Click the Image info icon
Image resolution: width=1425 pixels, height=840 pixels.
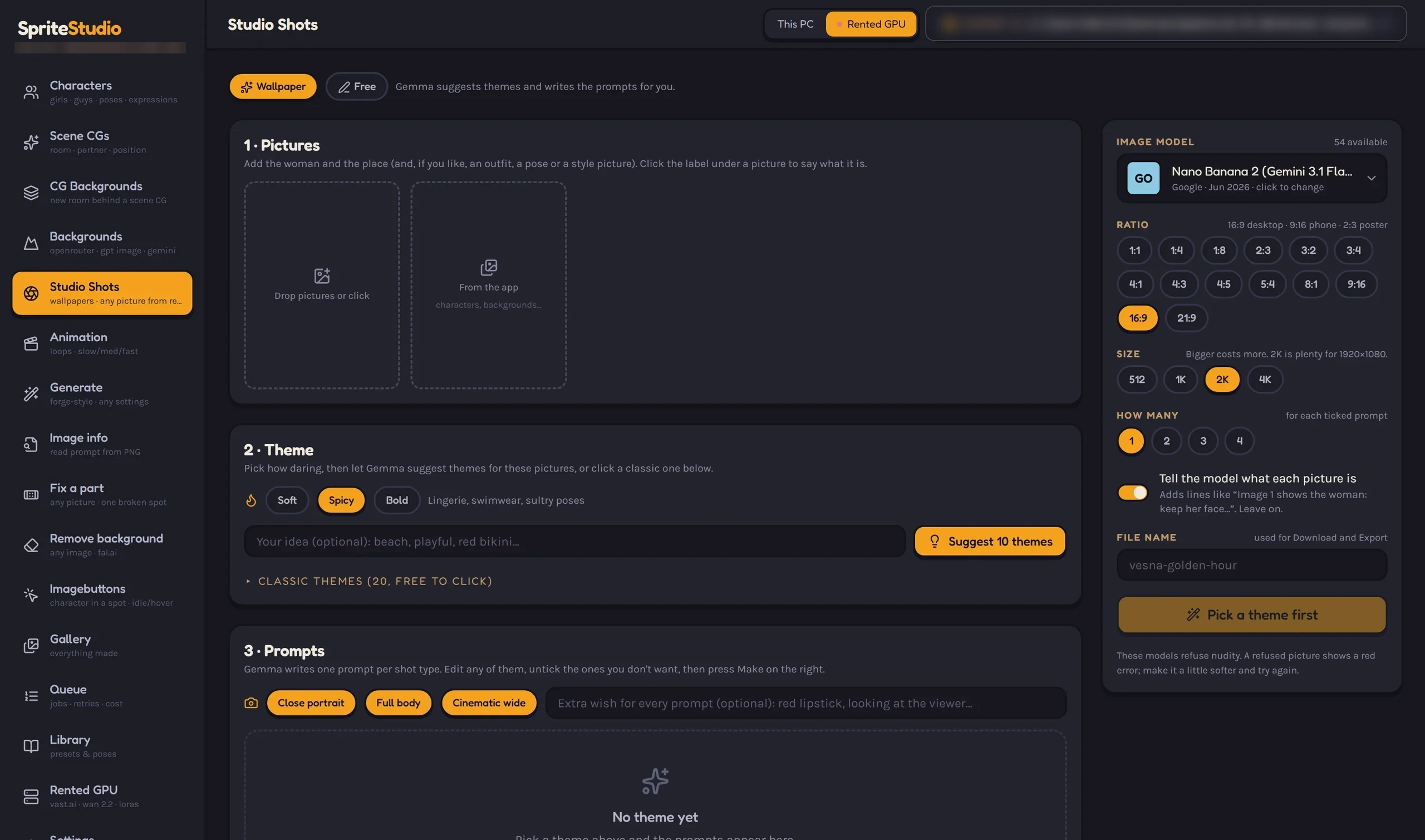[31, 444]
